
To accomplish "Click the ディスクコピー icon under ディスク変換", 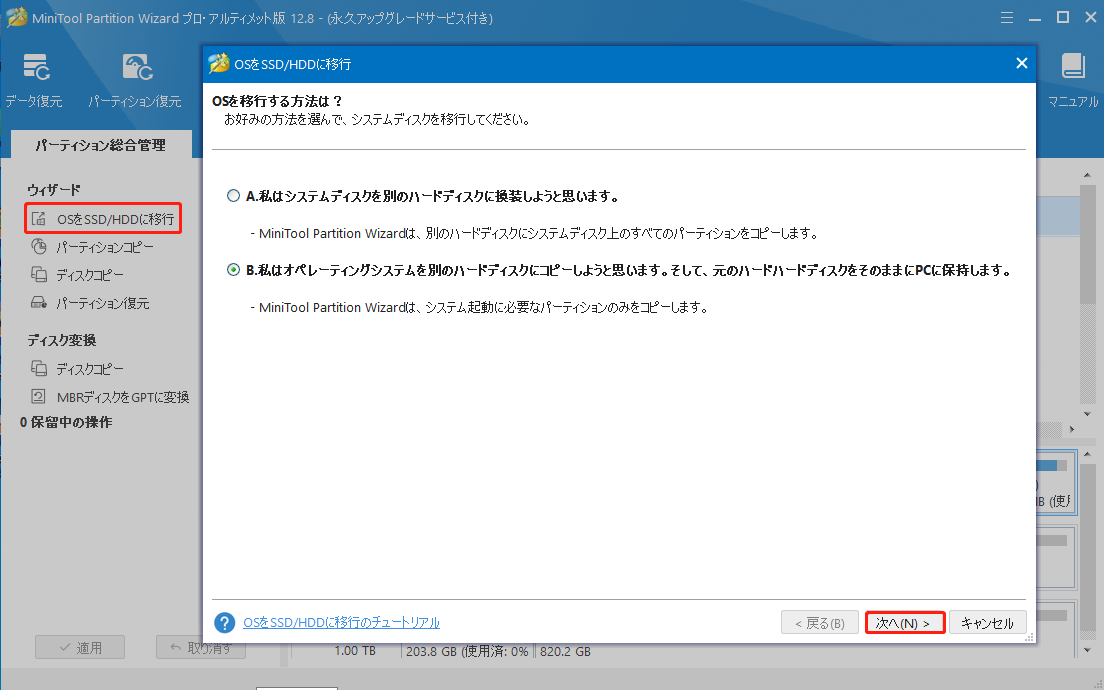I will click(39, 368).
